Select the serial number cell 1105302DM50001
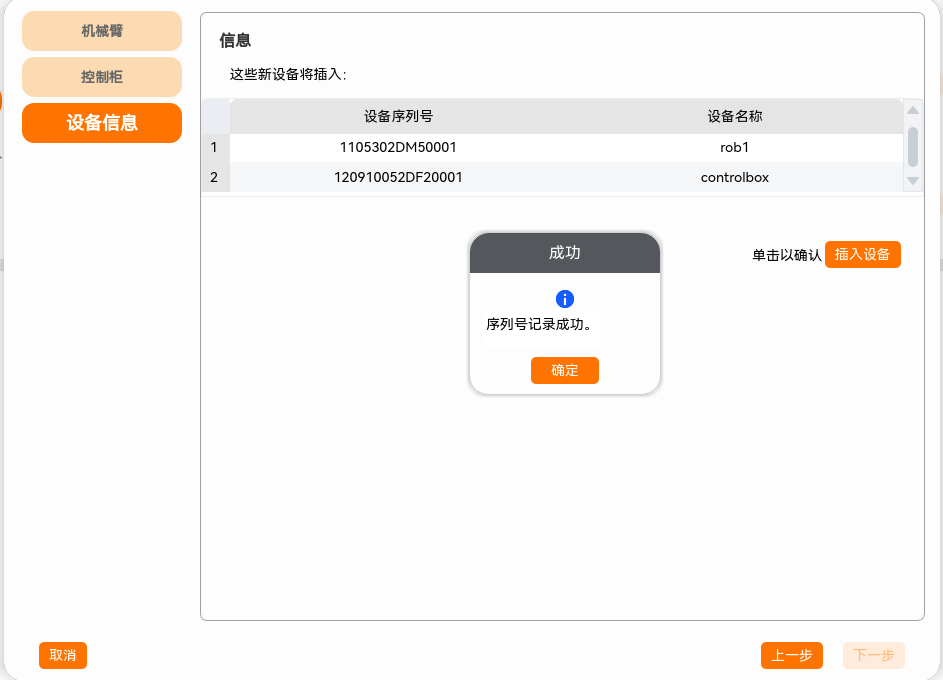 tap(398, 147)
